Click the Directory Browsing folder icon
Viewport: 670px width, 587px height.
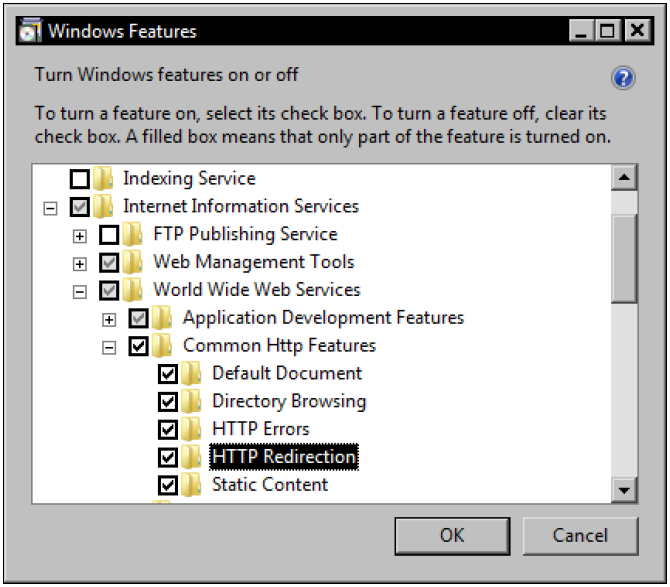pyautogui.click(x=191, y=401)
